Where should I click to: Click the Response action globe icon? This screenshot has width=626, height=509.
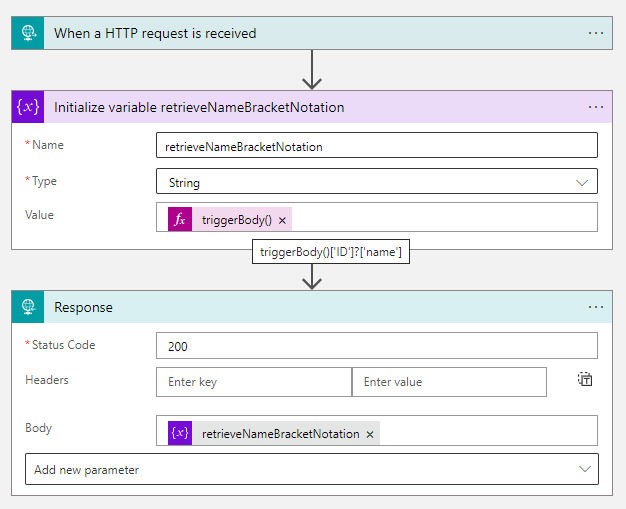28,307
